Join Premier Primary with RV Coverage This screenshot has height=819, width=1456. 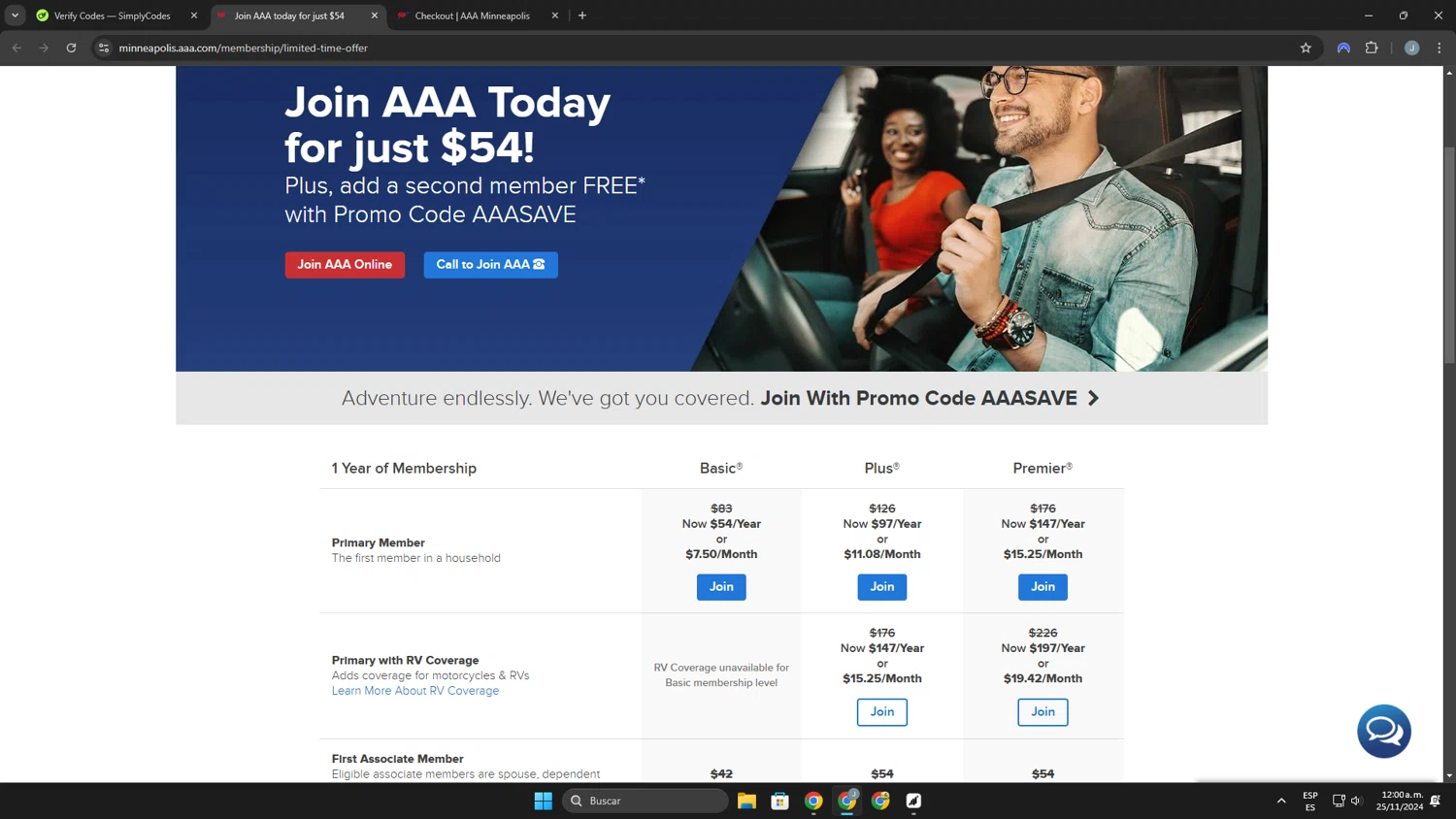coord(1042,712)
